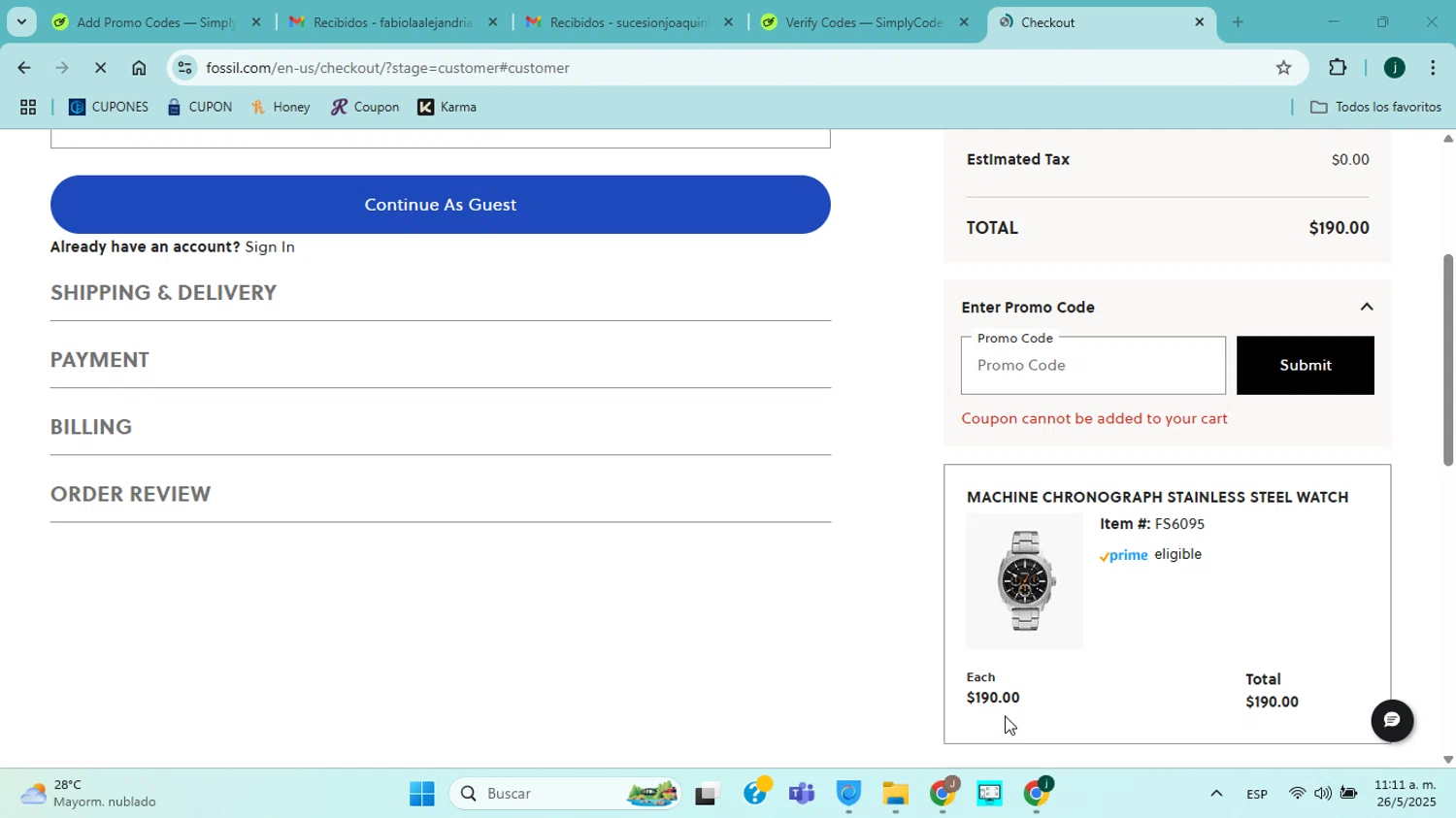Show hidden system tray icons
This screenshot has height=818, width=1456.
[x=1215, y=794]
